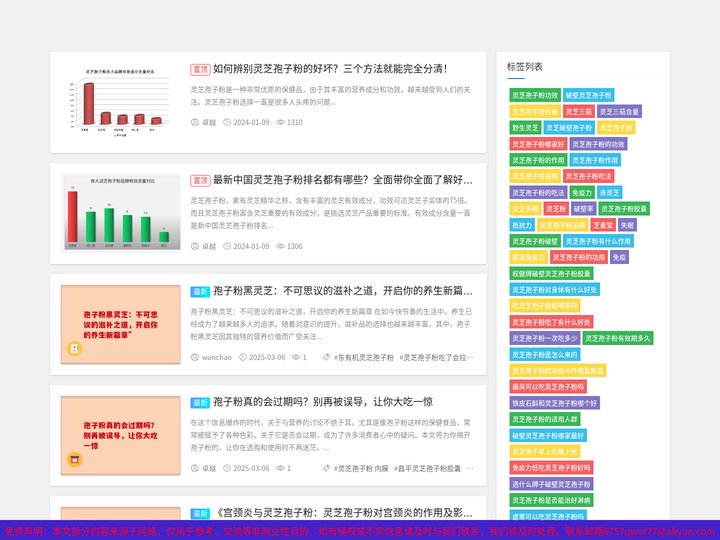720x540 pixels.
Task: Click the yellow round icon on the 孢子粉黑灵芝 cover
Action: tap(75, 349)
